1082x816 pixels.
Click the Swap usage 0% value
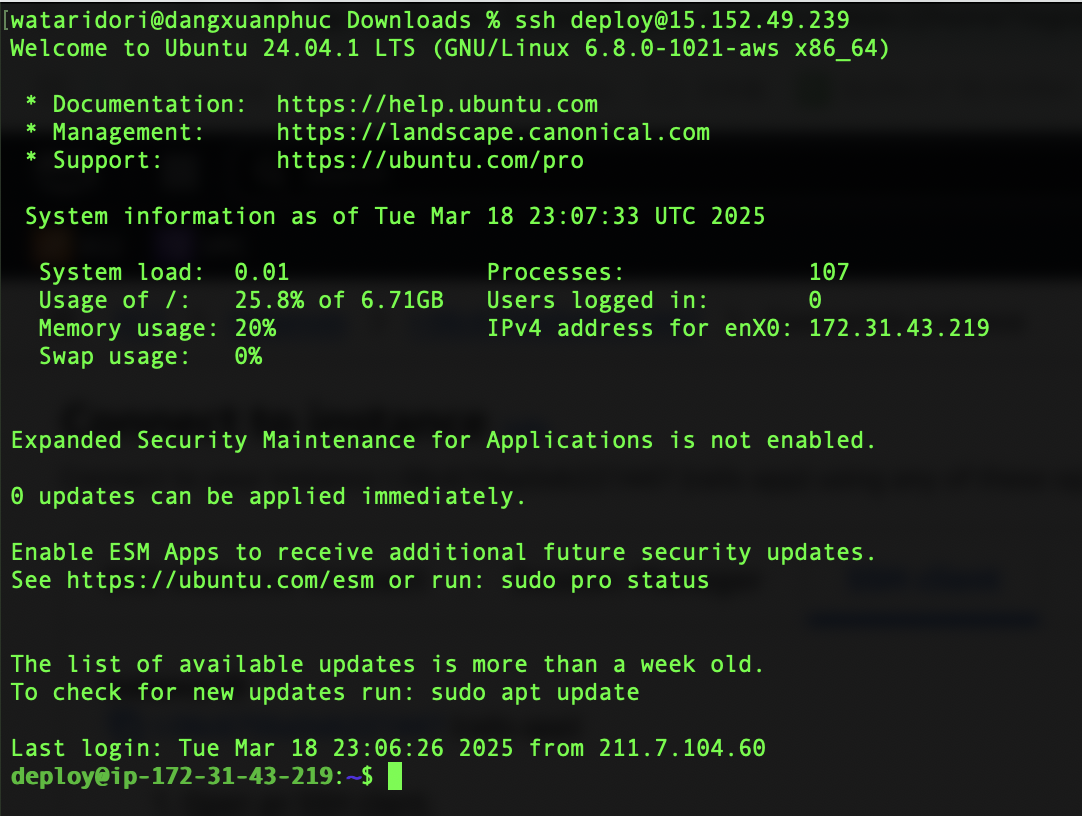(248, 356)
